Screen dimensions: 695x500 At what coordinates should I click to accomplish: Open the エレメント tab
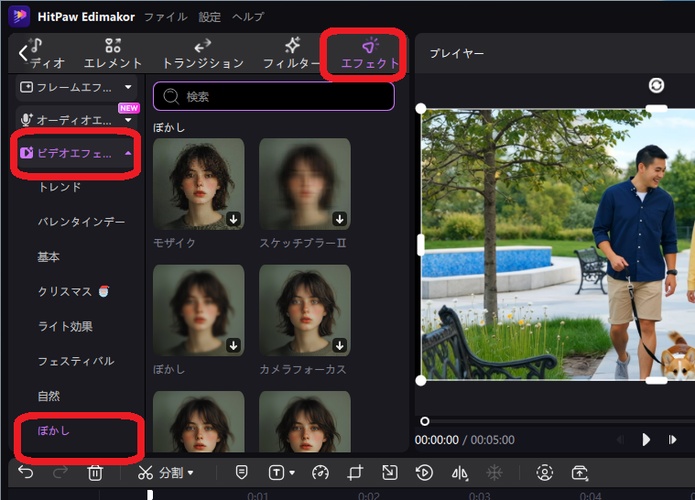coord(113,54)
